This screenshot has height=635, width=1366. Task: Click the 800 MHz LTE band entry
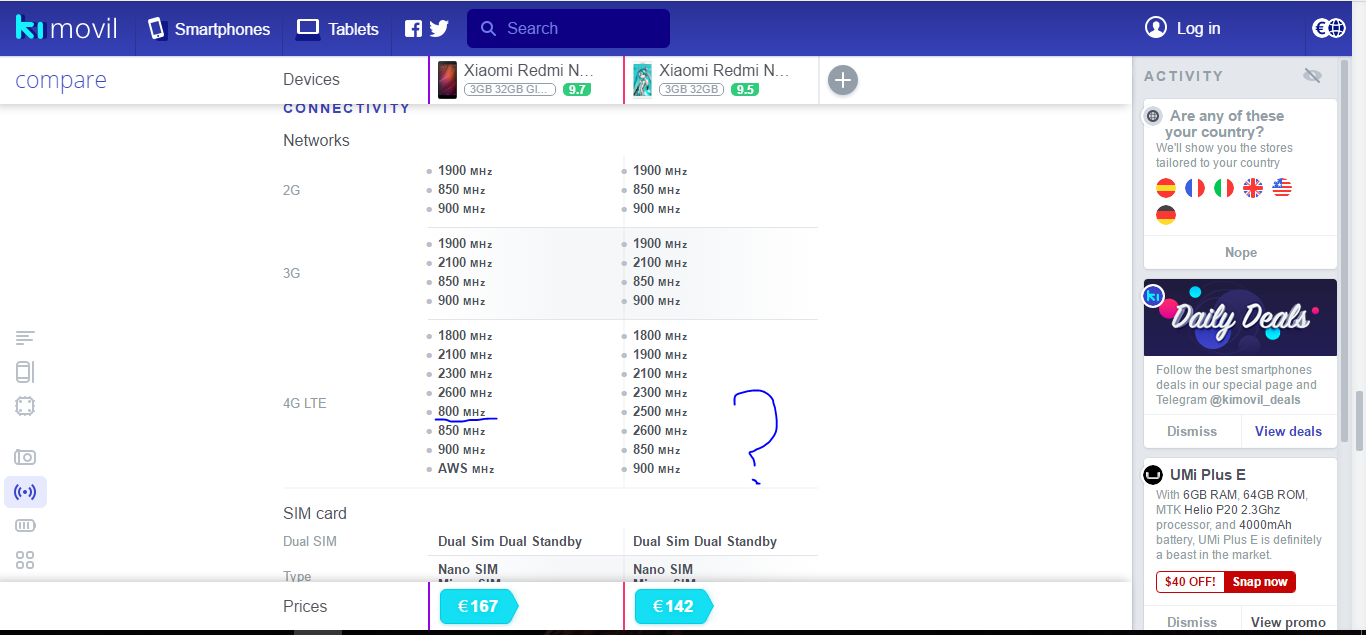pyautogui.click(x=461, y=412)
